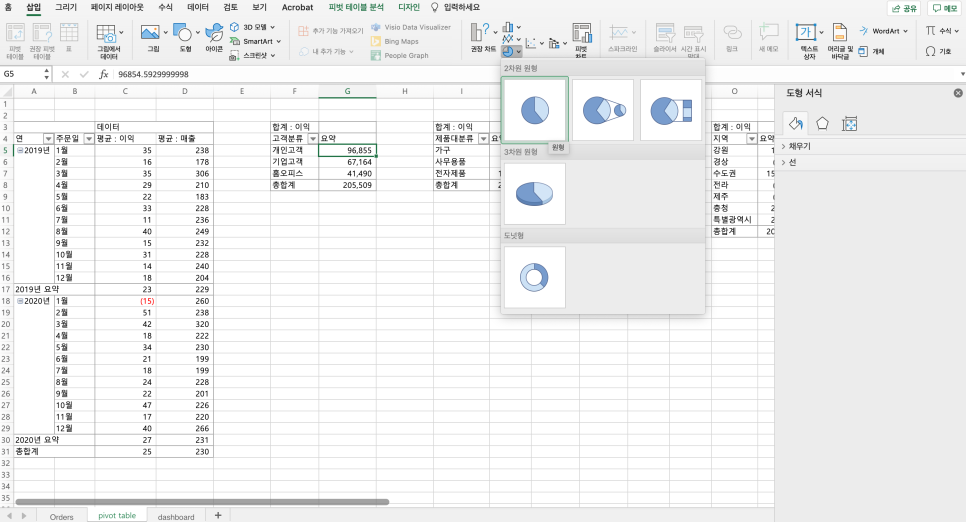Open the column chart dropdown icon

click(x=511, y=27)
